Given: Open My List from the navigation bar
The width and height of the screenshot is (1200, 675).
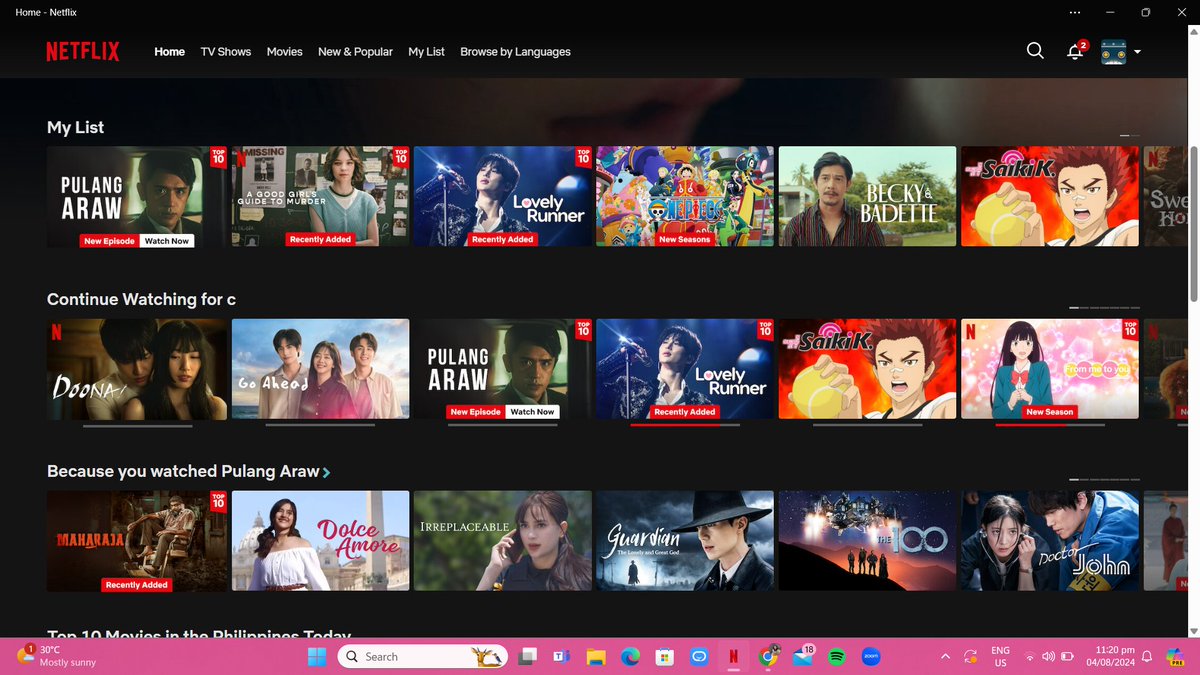Looking at the screenshot, I should point(427,52).
